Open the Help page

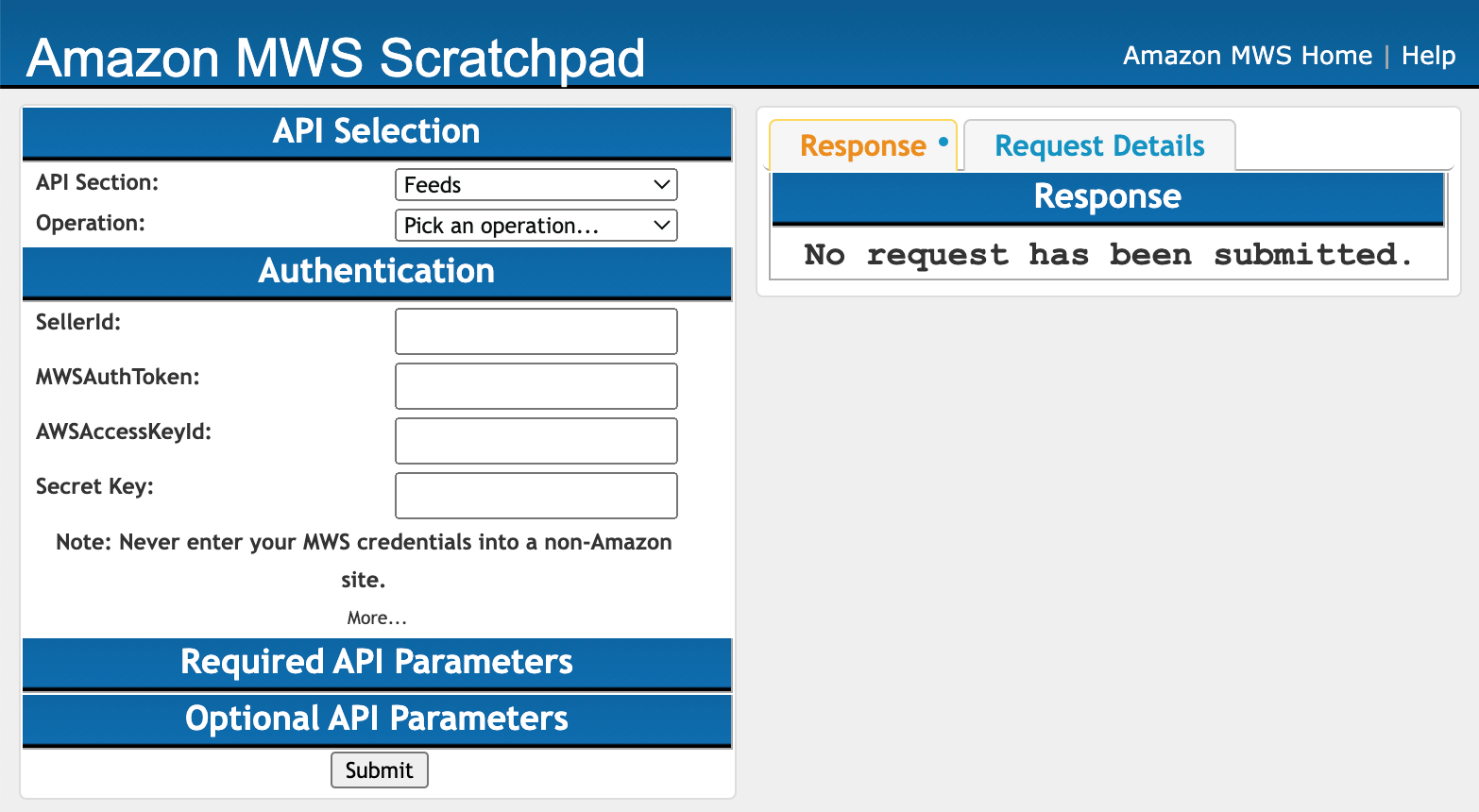1428,56
